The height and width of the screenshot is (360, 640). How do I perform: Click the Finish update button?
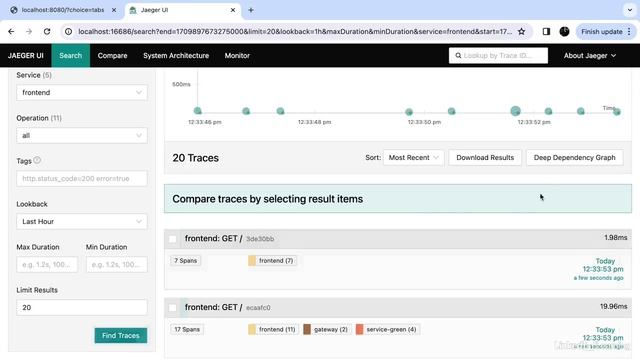click(606, 31)
